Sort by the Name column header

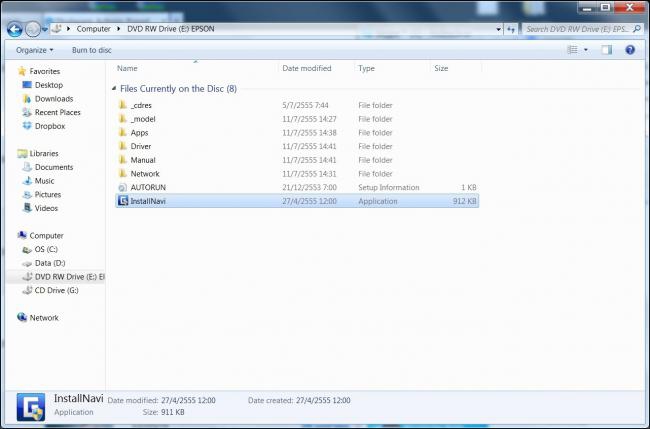127,68
